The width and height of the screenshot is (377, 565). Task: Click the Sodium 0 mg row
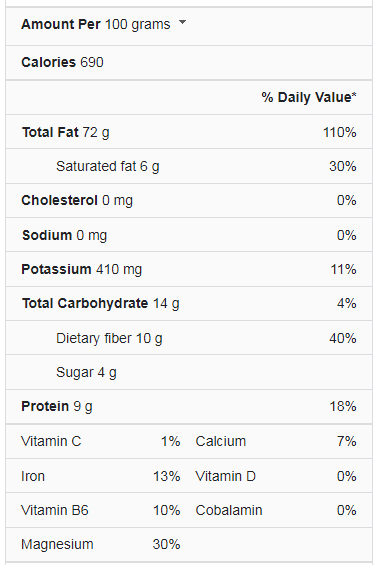189,235
